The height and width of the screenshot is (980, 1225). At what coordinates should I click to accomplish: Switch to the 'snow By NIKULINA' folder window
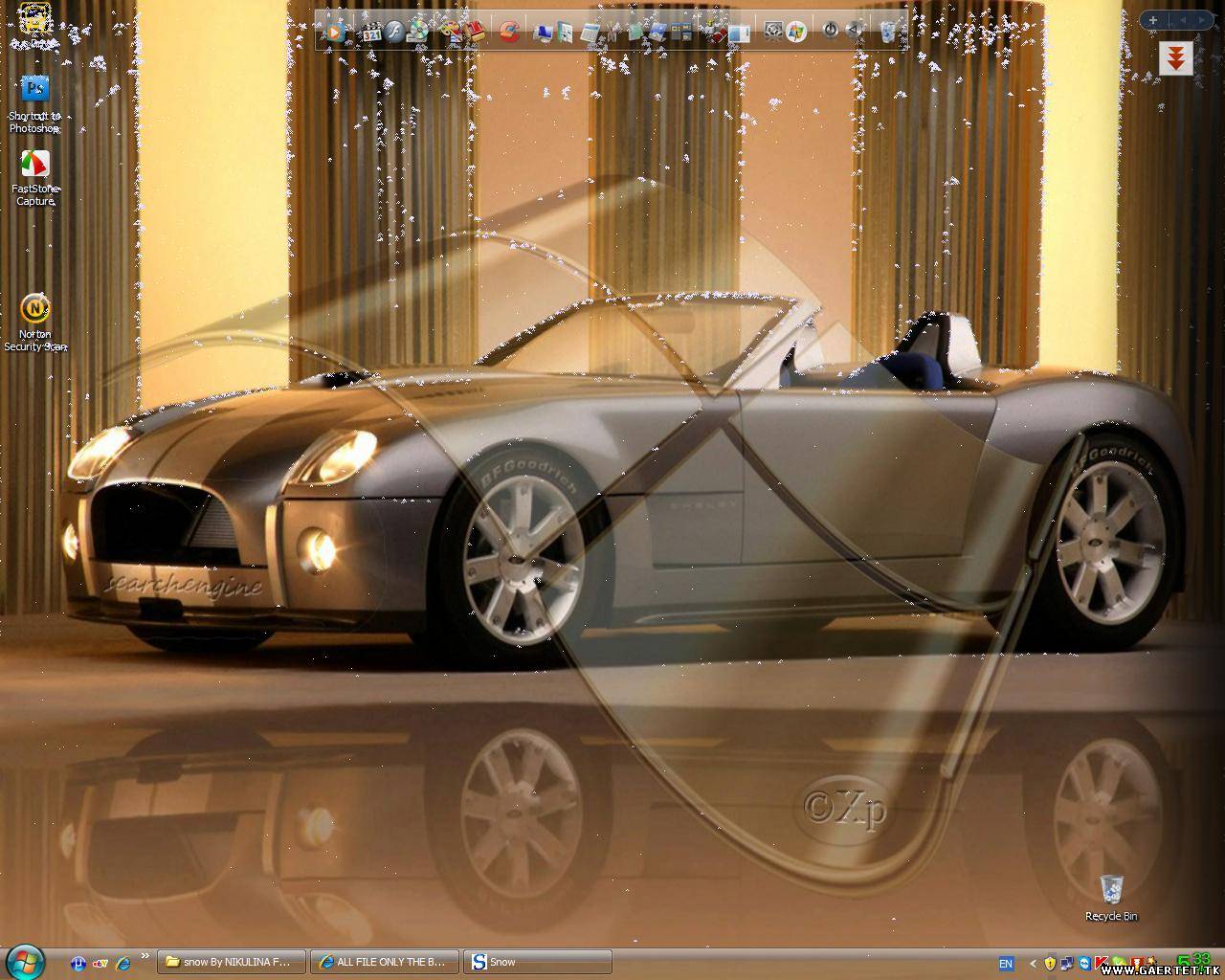point(232,962)
